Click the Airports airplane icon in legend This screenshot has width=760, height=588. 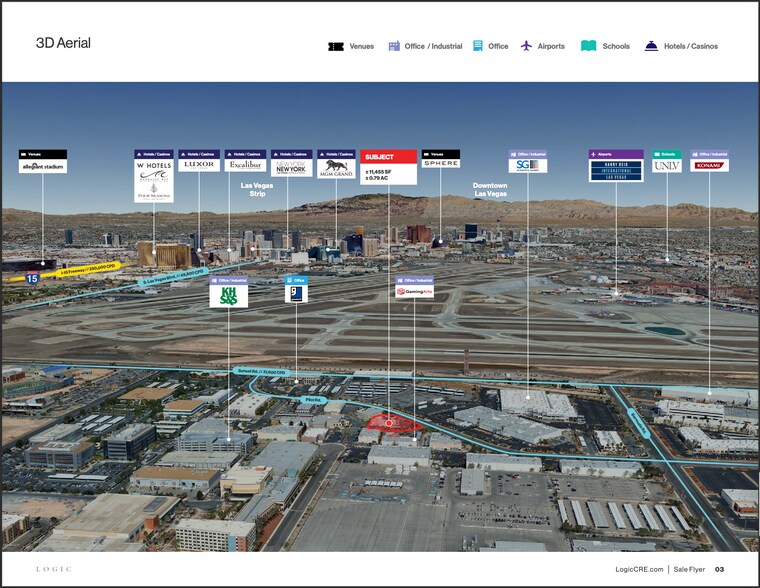[526, 46]
